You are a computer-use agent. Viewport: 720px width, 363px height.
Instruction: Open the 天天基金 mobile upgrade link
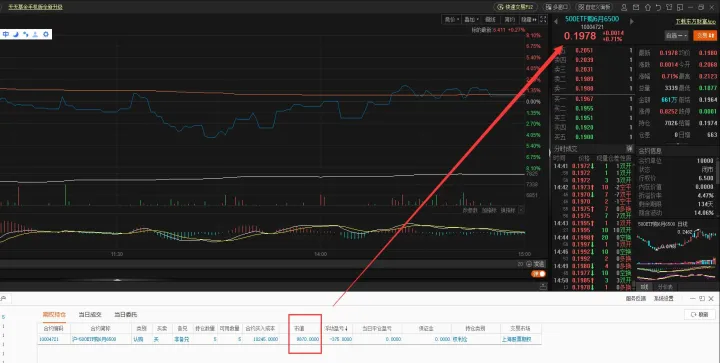click(35, 7)
